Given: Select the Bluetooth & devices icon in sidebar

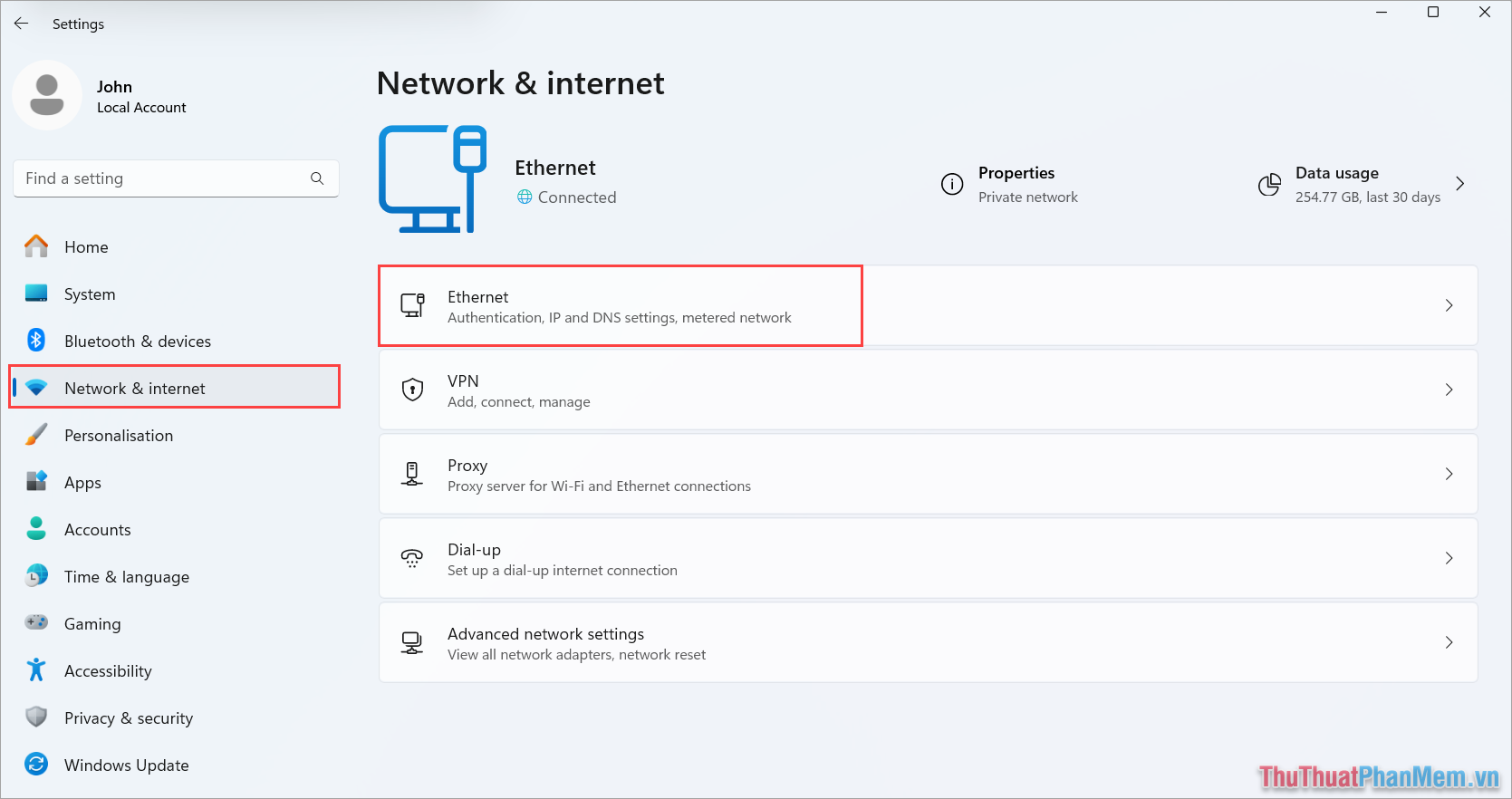Looking at the screenshot, I should [35, 341].
